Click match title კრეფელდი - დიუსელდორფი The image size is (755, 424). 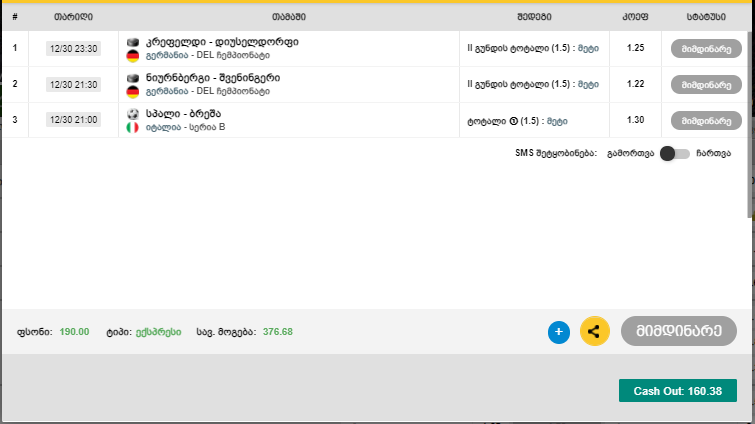222,42
